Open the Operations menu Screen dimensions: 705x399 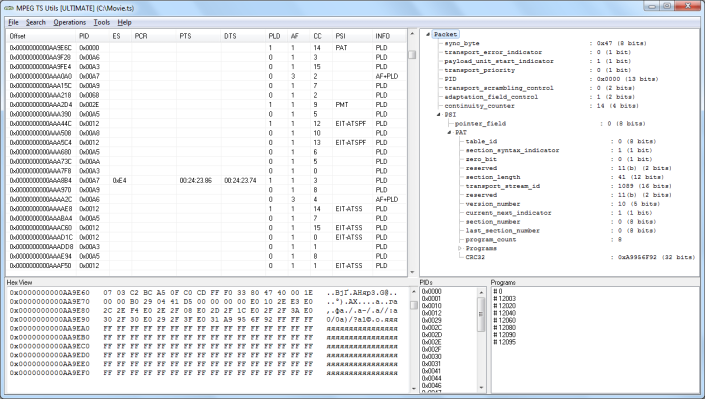pos(69,22)
